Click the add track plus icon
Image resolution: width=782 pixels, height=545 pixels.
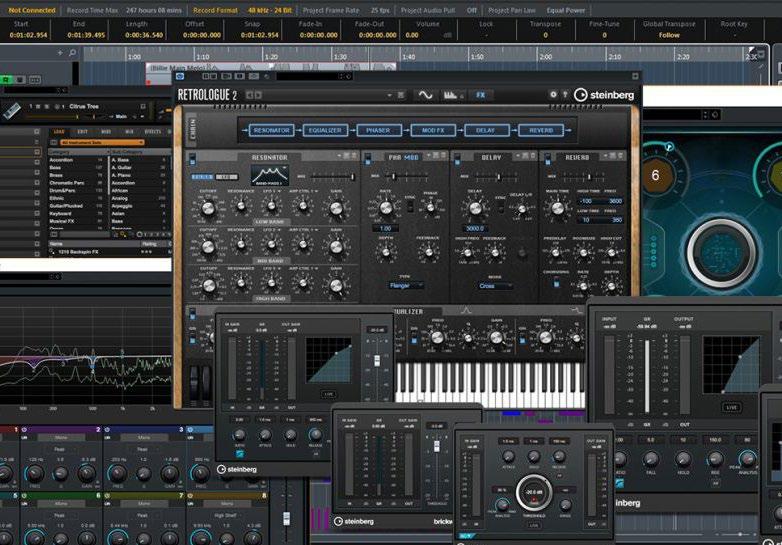pos(60,52)
